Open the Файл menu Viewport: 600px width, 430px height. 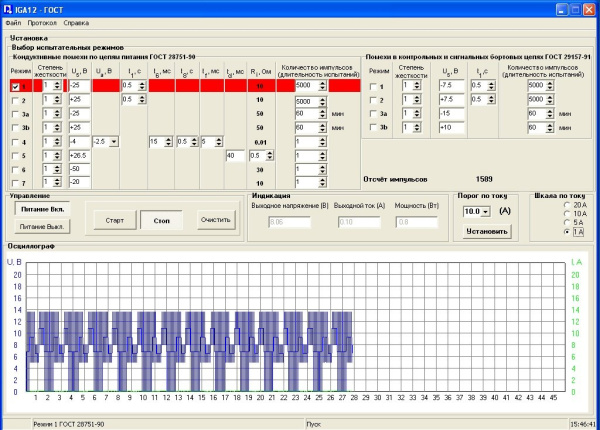point(12,21)
